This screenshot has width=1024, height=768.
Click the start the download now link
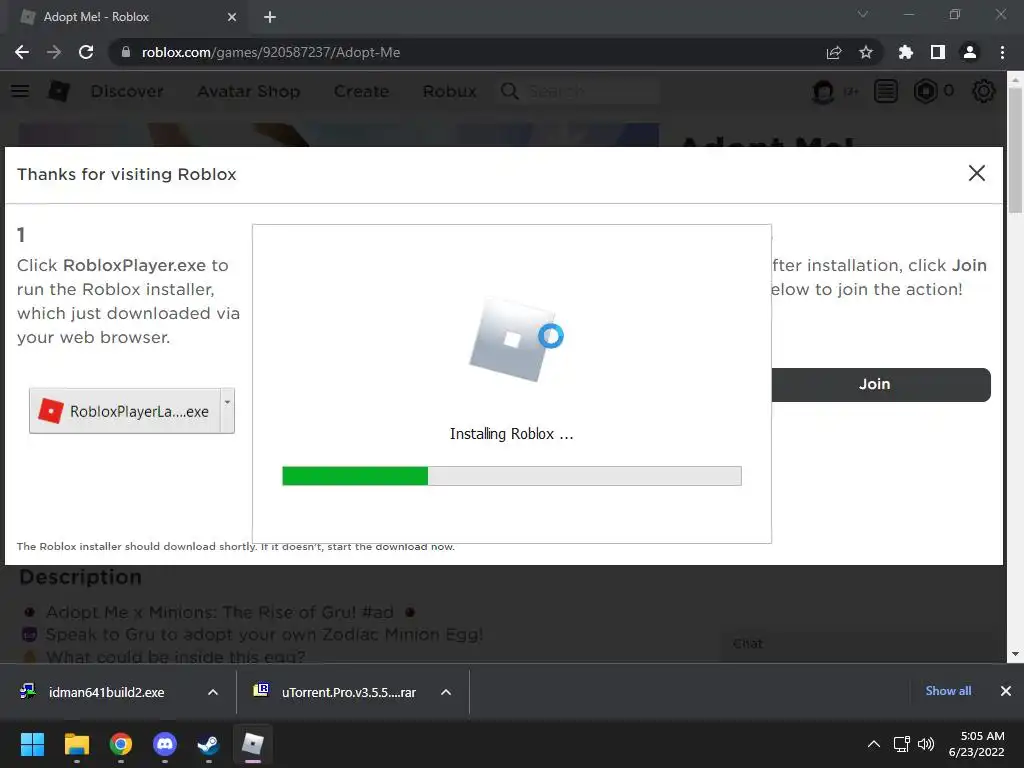[390, 547]
